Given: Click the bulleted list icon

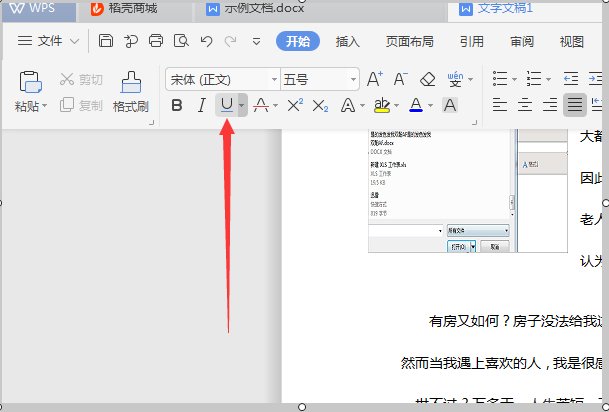Looking at the screenshot, I should click(500, 79).
